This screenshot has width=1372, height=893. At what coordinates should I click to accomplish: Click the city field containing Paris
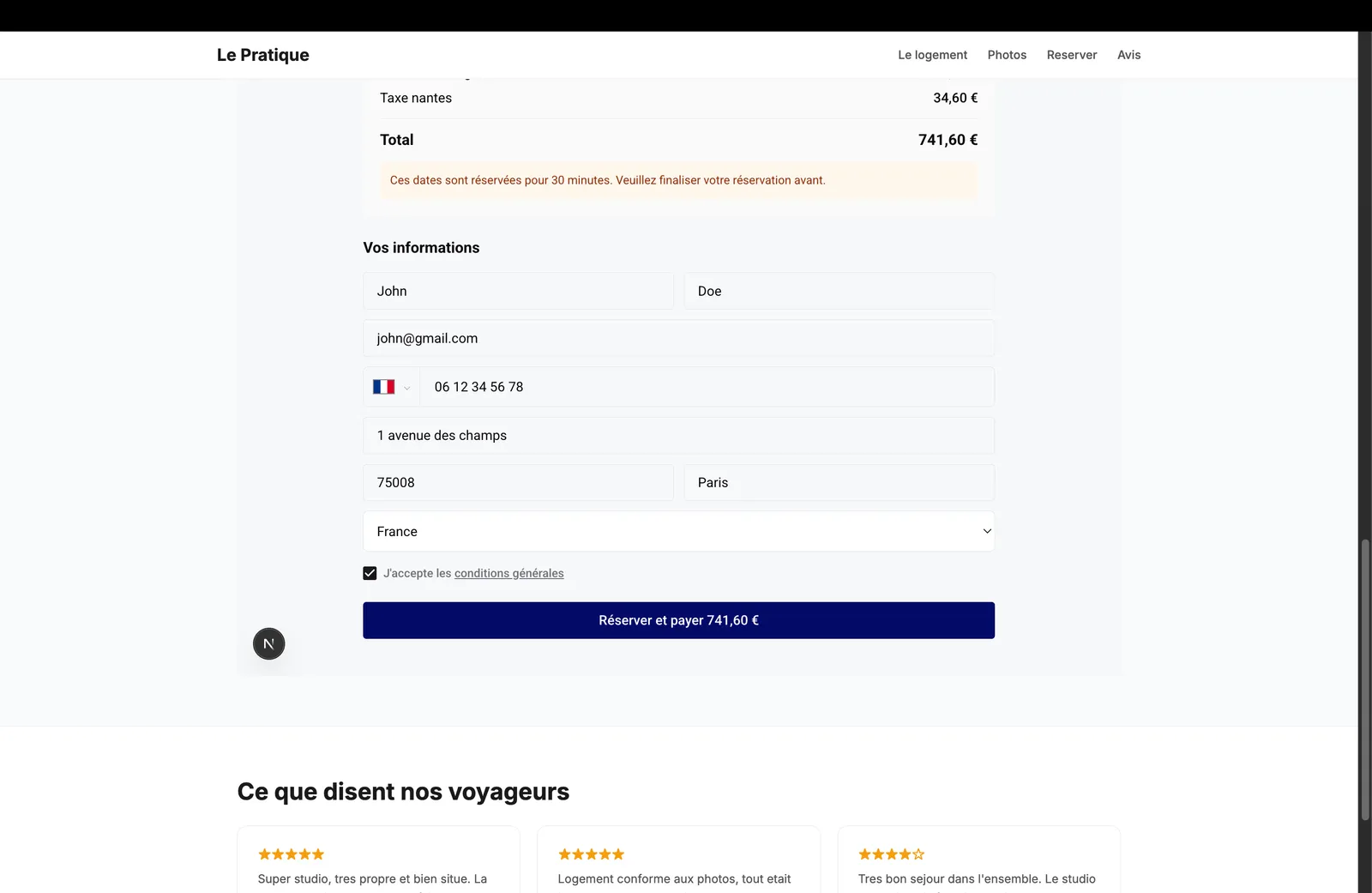coord(839,482)
